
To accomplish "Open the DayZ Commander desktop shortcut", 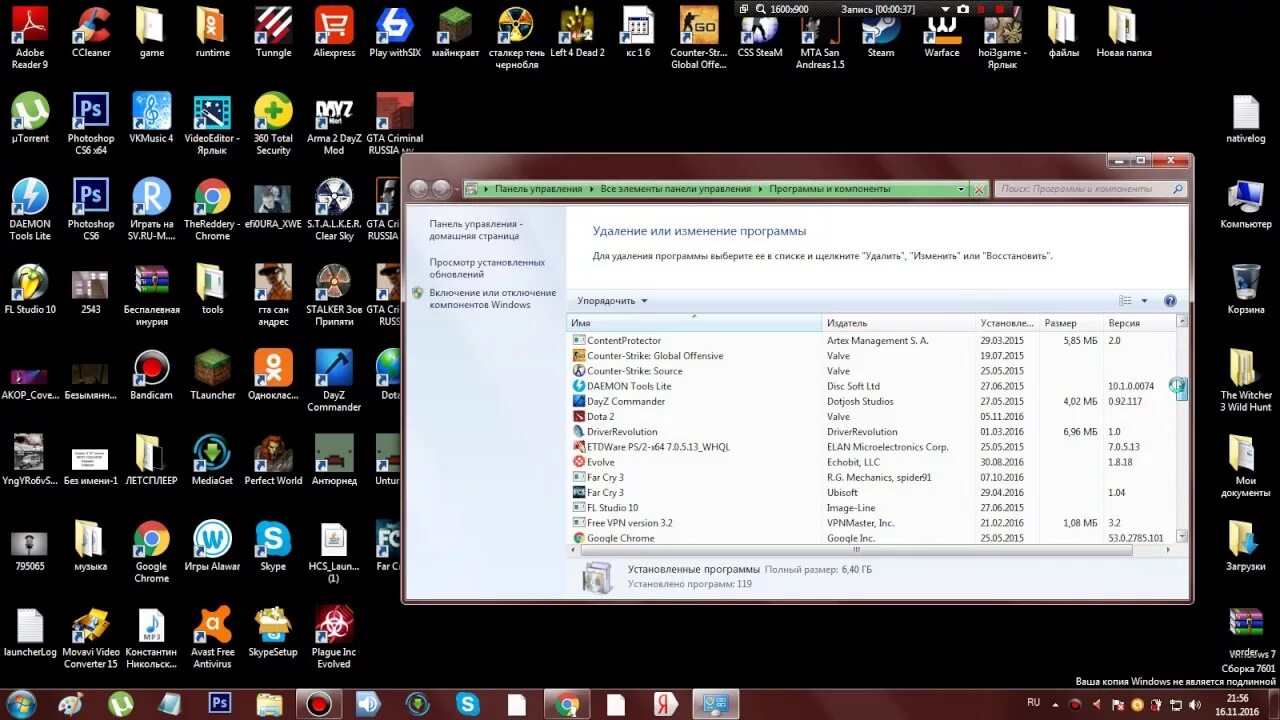I will click(334, 381).
